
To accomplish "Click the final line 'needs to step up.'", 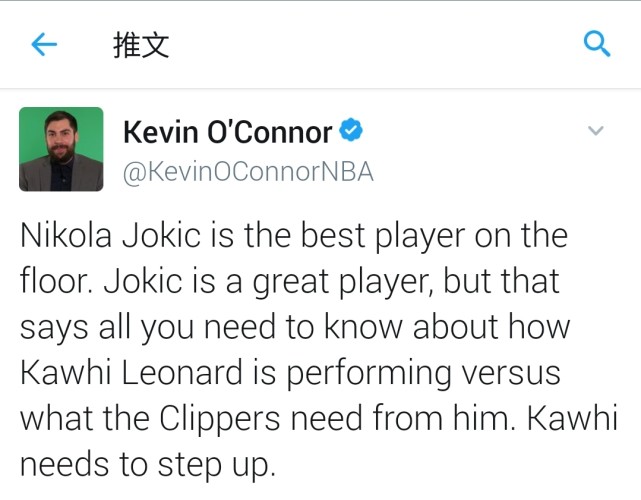I will tap(148, 465).
